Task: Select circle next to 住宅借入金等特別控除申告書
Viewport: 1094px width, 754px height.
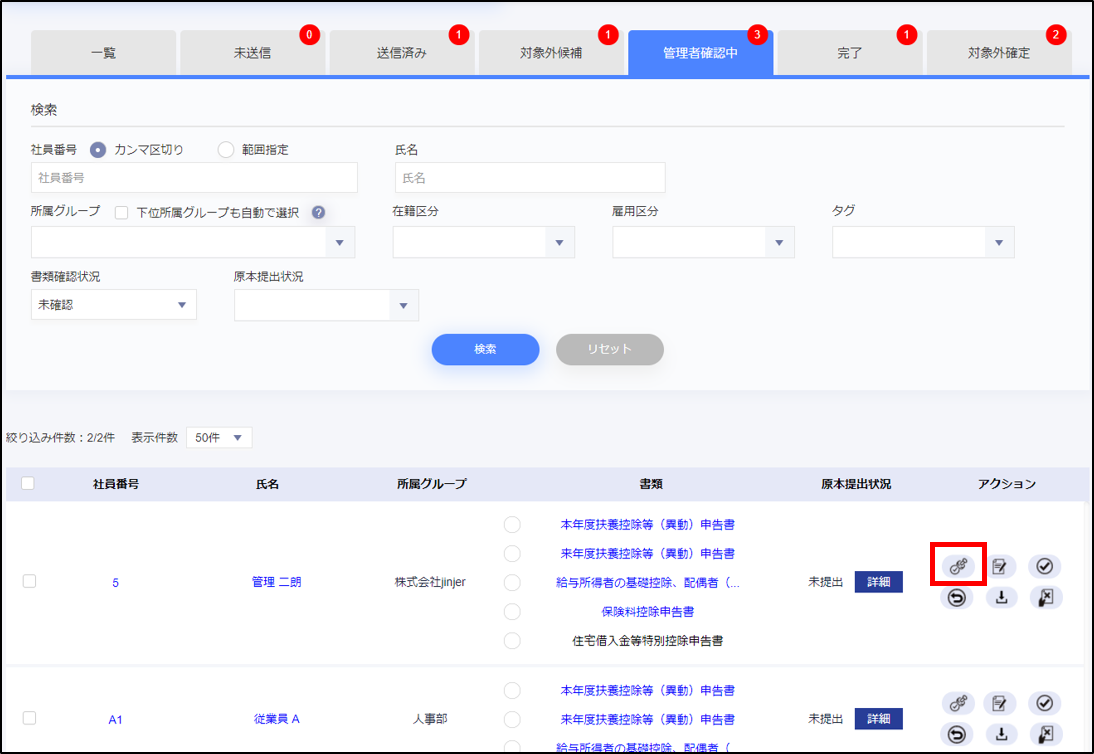Action: point(512,640)
